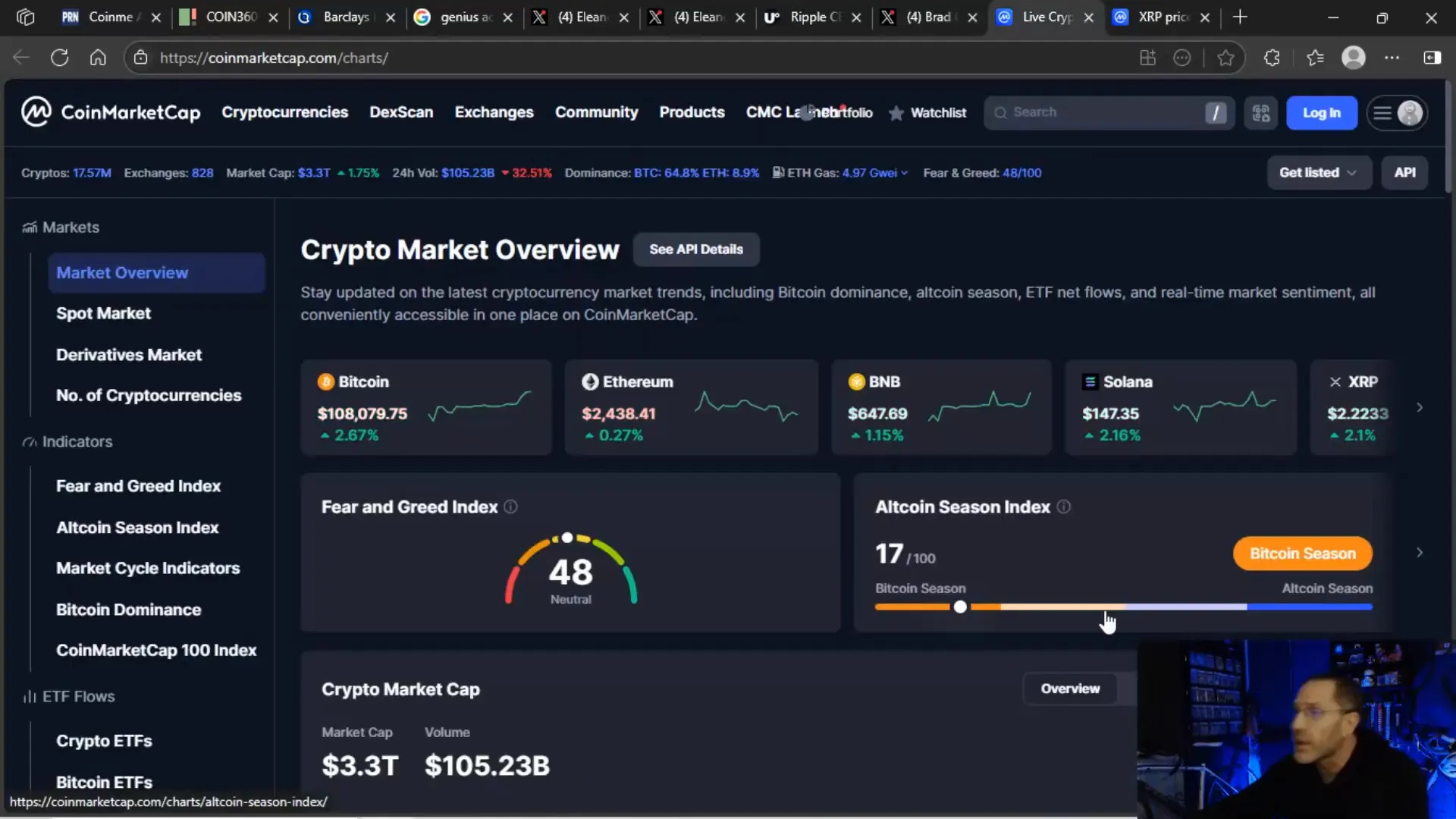1456x819 pixels.
Task: Go to next indicator card arrow
Action: click(1420, 553)
